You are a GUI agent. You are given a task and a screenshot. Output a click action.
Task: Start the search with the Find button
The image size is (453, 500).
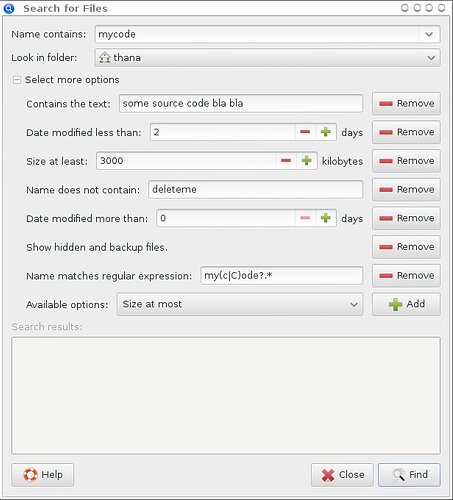tap(409, 475)
